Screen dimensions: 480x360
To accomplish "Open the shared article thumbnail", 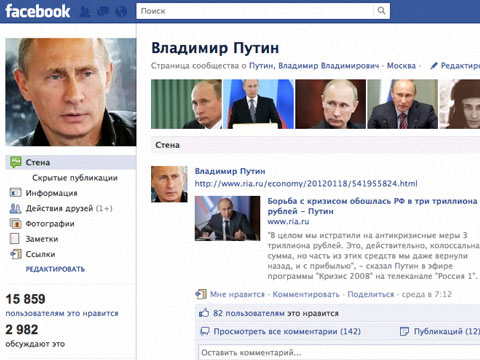I will click(227, 218).
